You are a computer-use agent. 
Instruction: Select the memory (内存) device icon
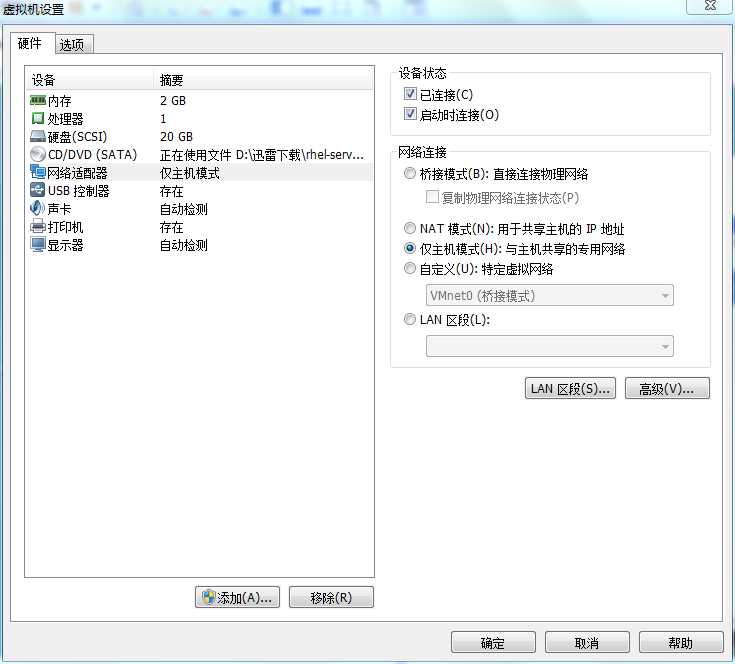38,100
